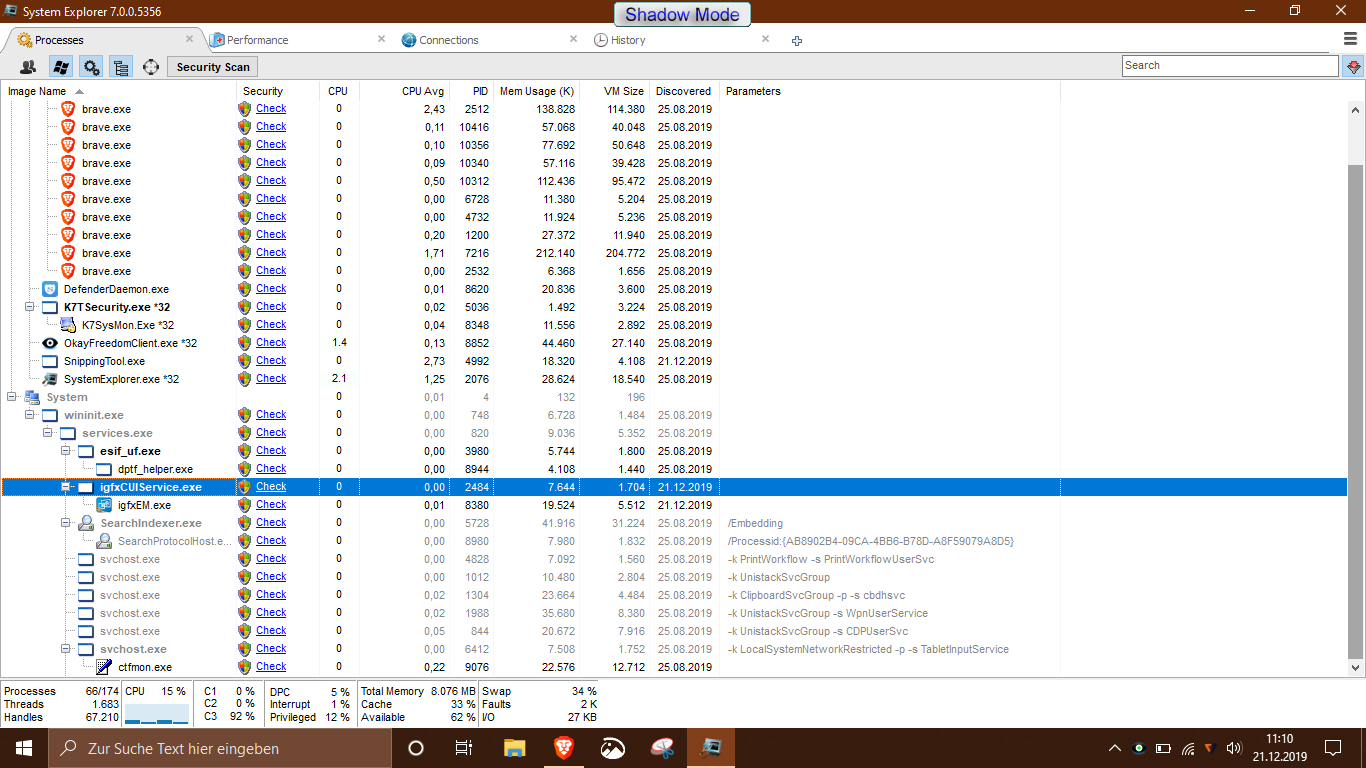Open Cortana circle on the taskbar

[416, 748]
